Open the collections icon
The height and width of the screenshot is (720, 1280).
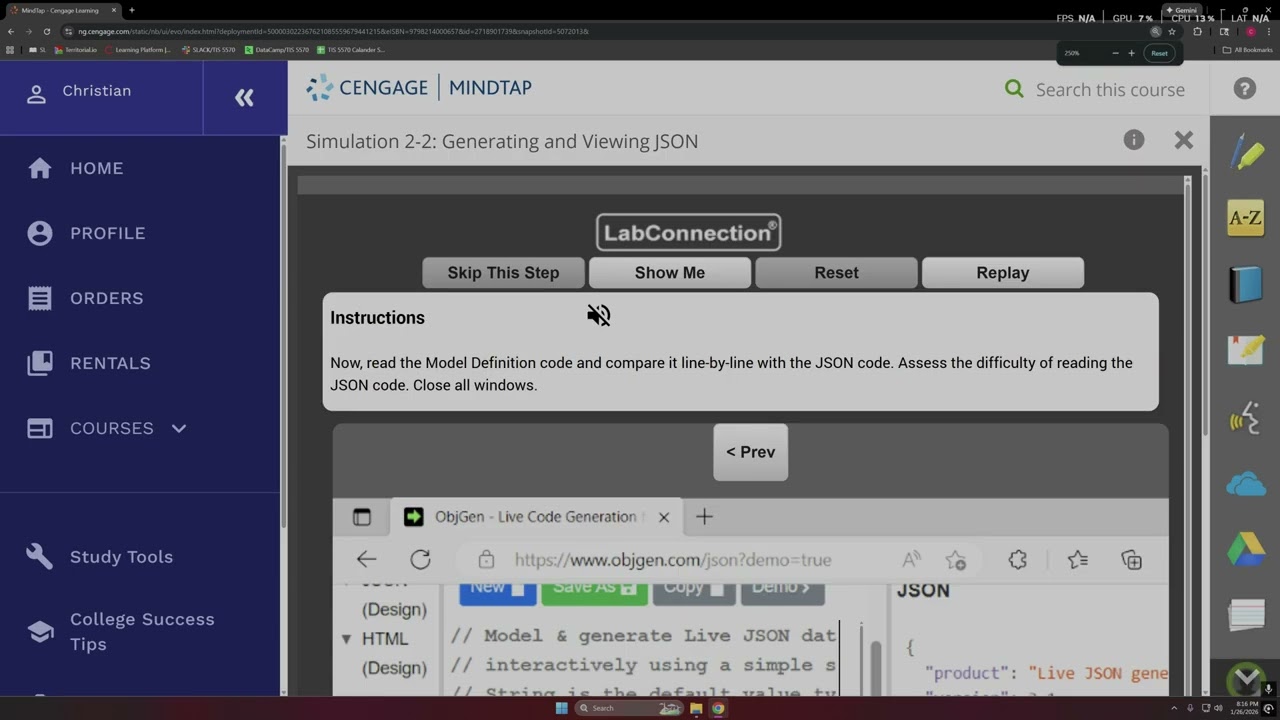coord(1132,560)
